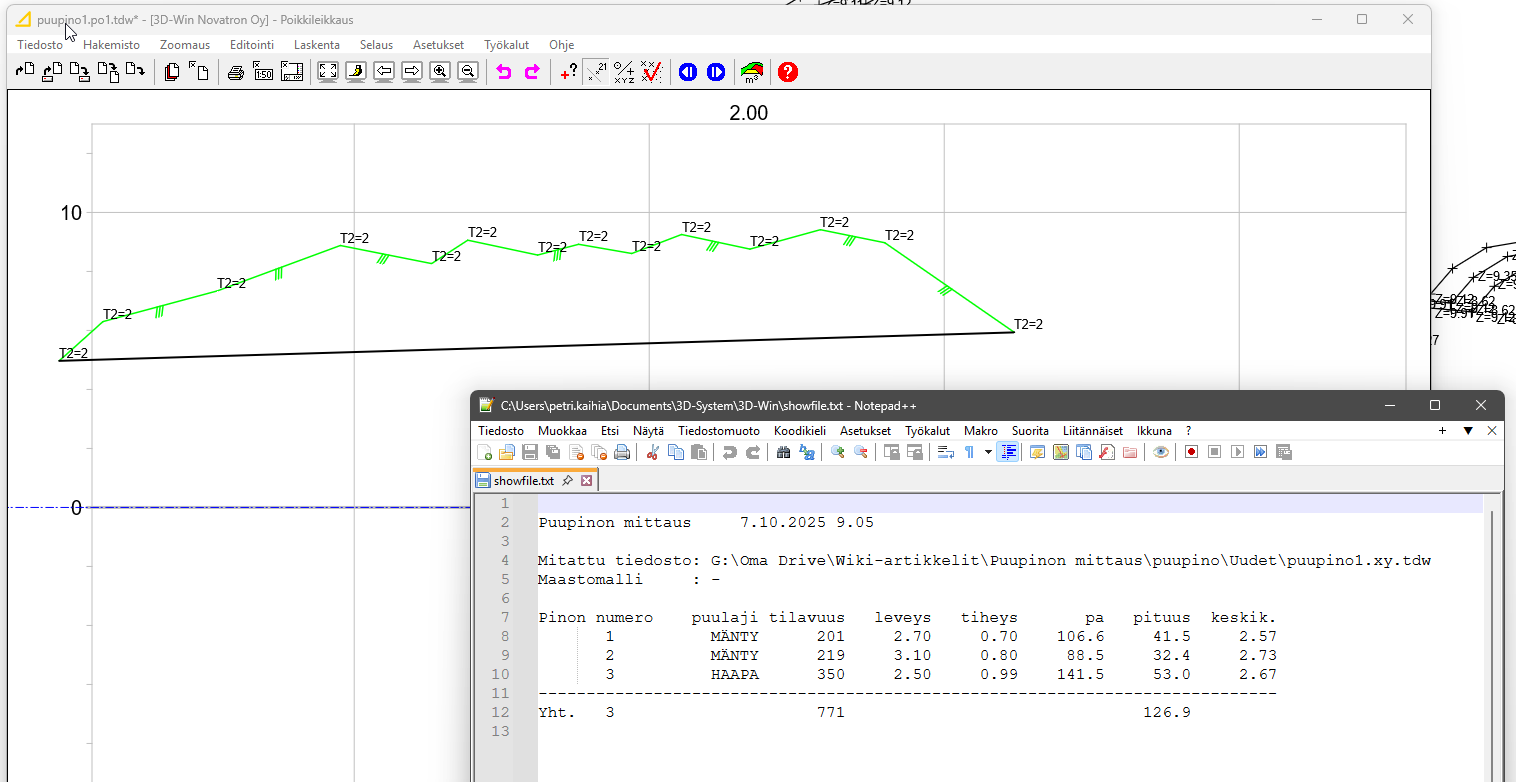Click the print icon in 3D-Win toolbar
Image resolution: width=1516 pixels, height=782 pixels.
(236, 72)
